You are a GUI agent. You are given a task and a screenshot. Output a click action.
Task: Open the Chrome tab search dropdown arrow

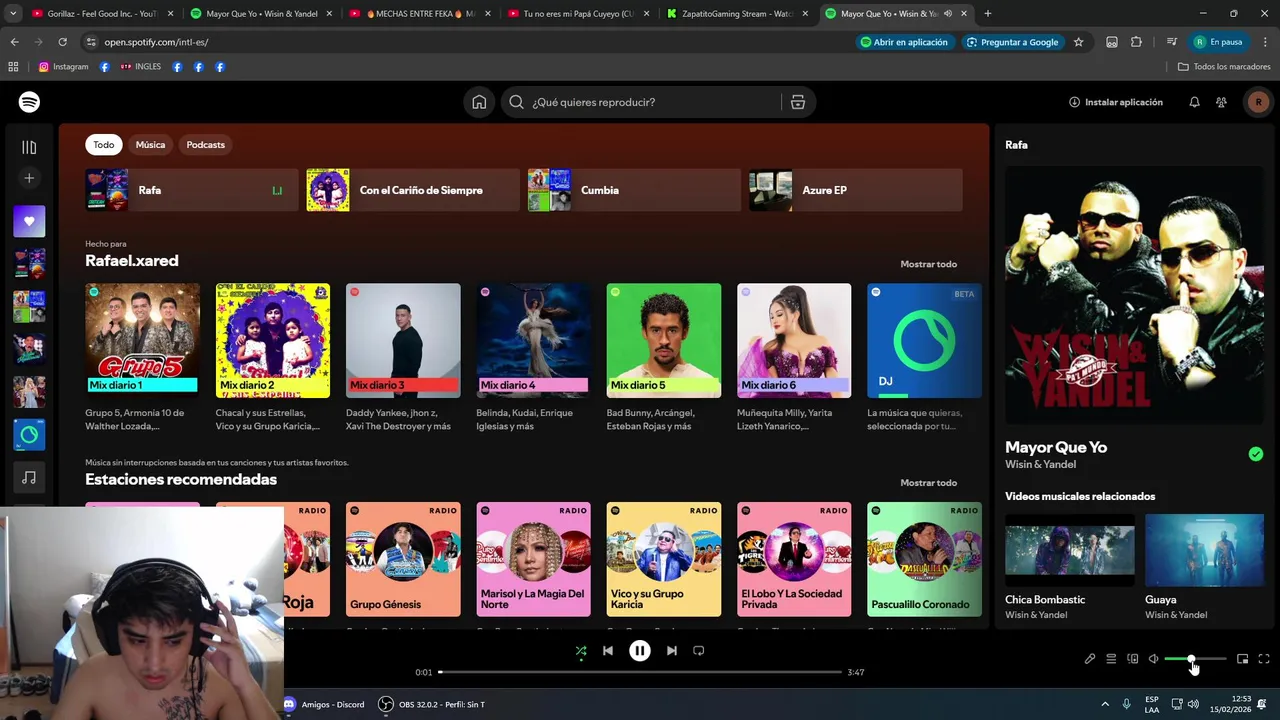coord(13,14)
